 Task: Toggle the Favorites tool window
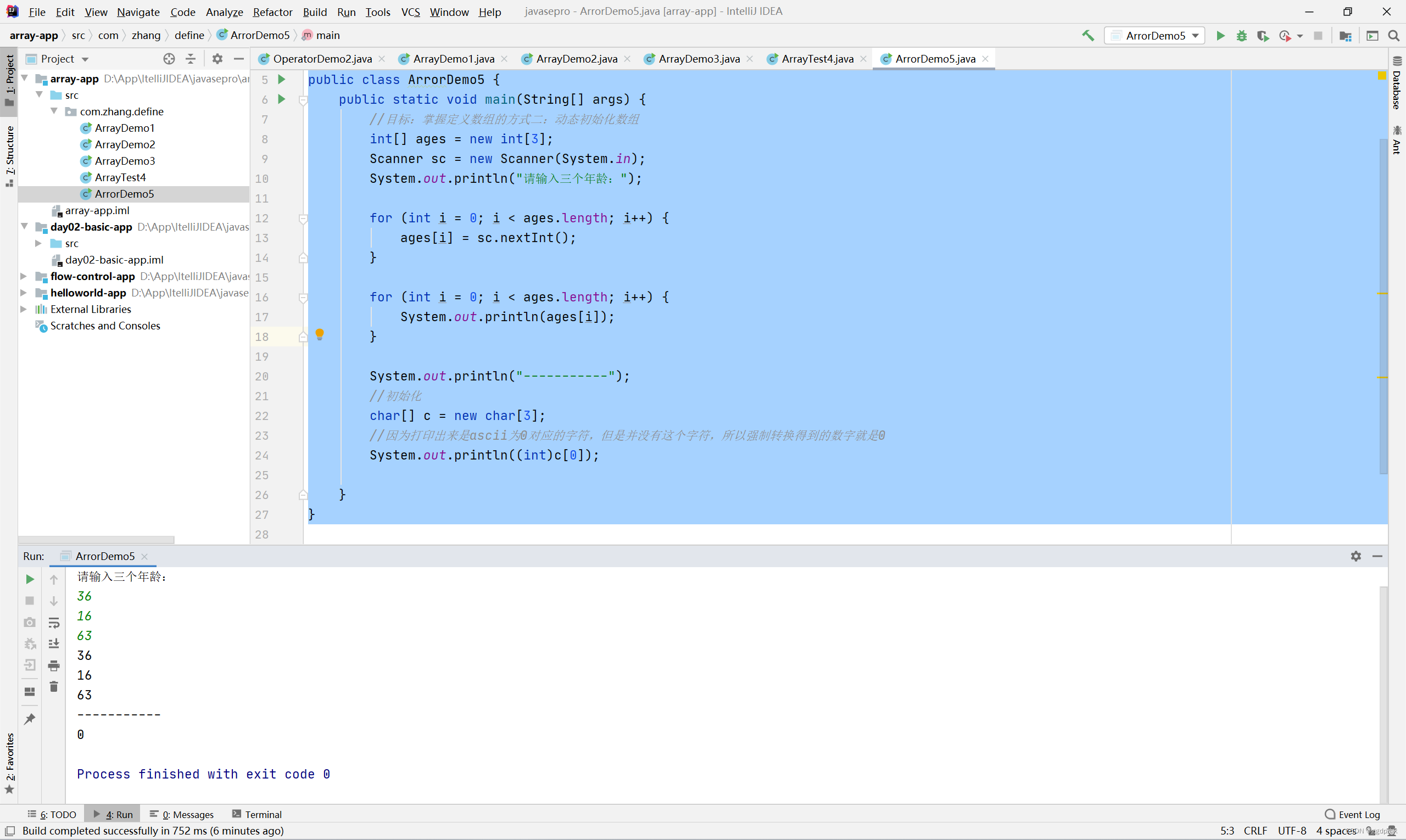pos(9,764)
